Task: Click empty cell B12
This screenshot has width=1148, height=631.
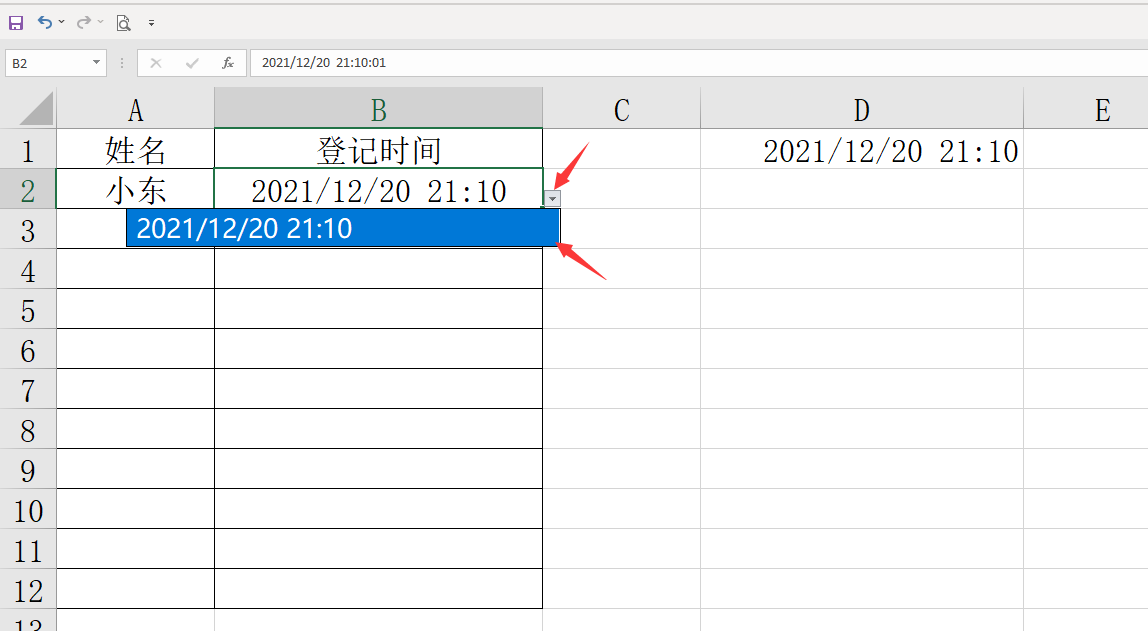Action: coord(379,589)
